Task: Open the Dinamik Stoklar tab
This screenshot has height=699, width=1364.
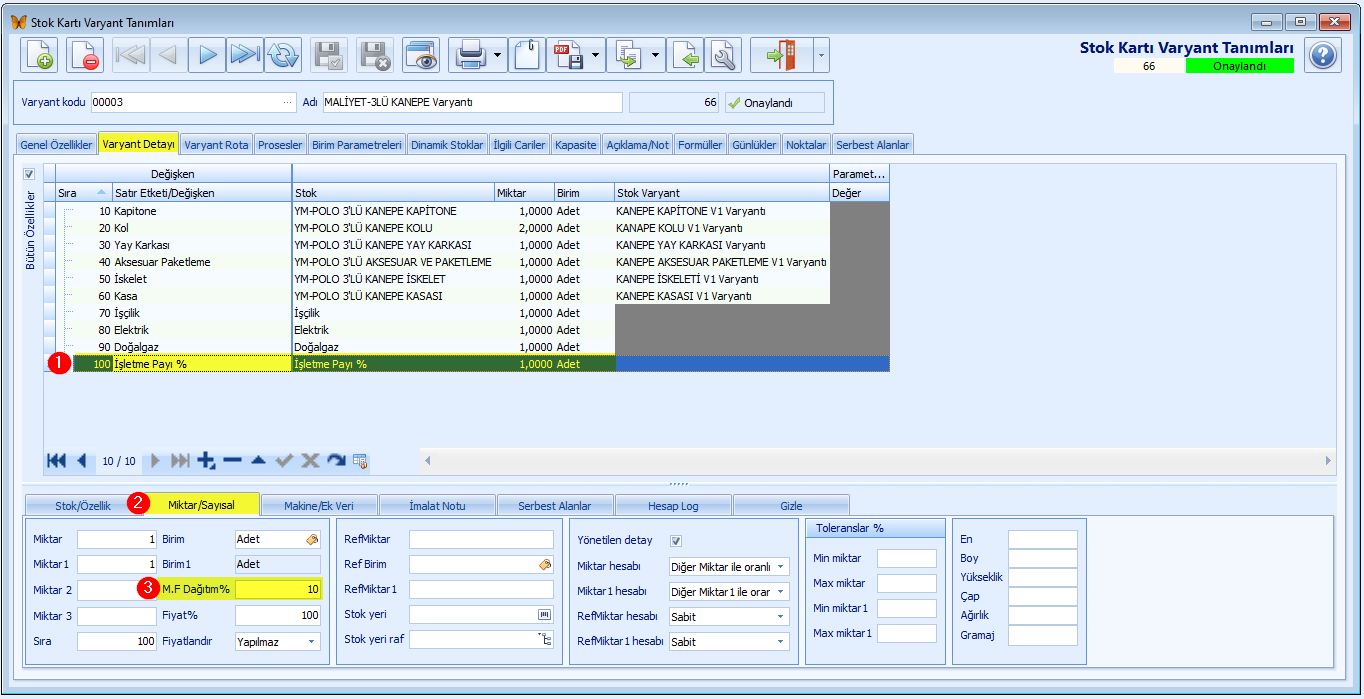Action: tap(447, 145)
